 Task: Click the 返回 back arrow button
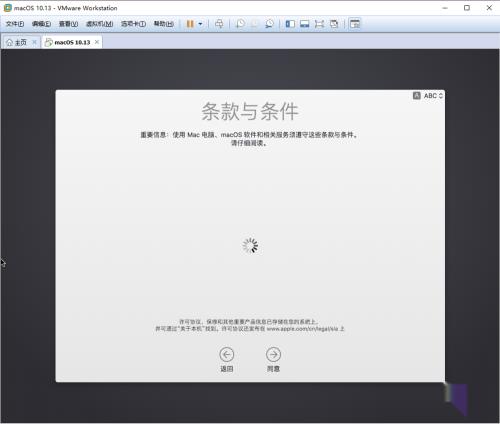(227, 355)
